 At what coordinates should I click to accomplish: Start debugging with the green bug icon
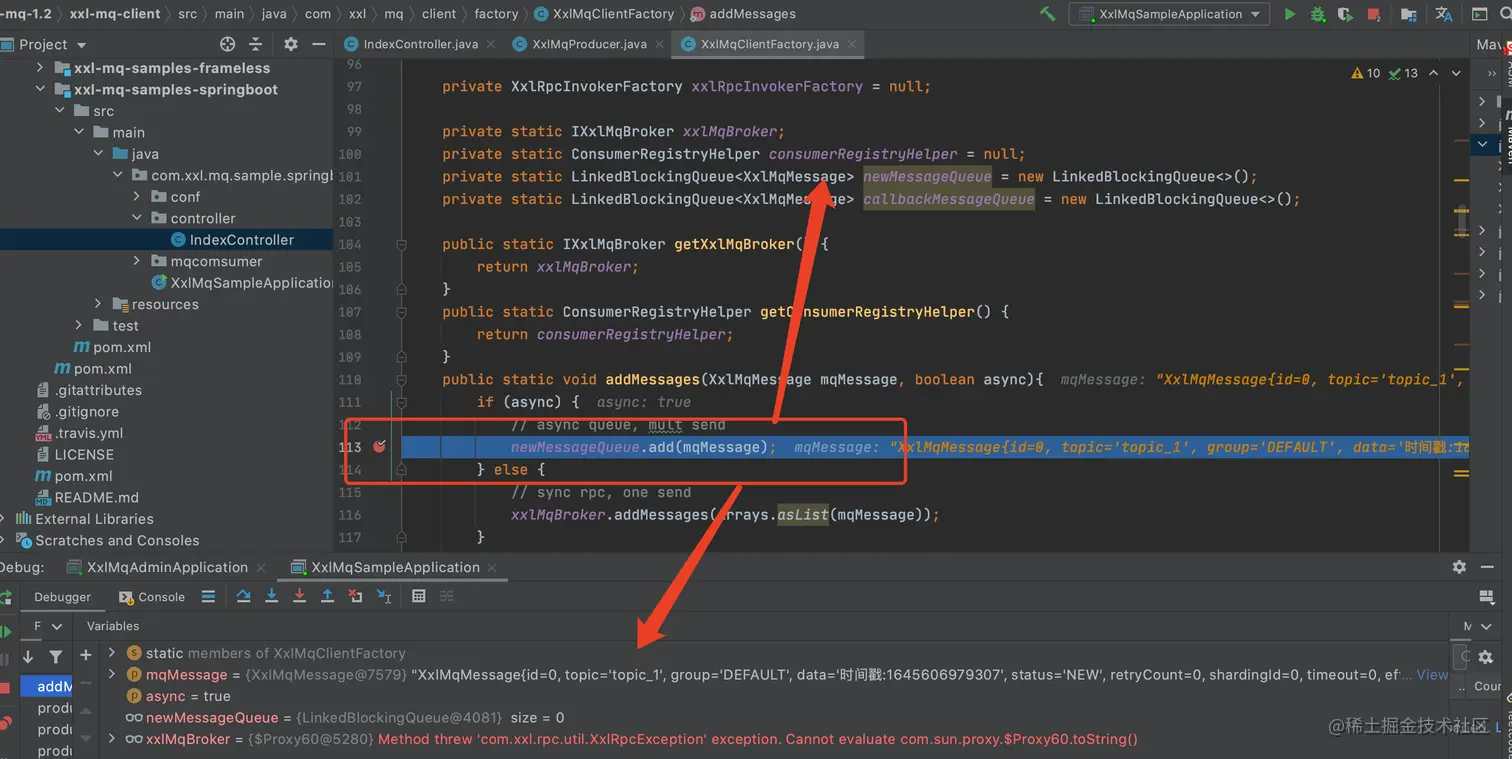pos(1318,14)
